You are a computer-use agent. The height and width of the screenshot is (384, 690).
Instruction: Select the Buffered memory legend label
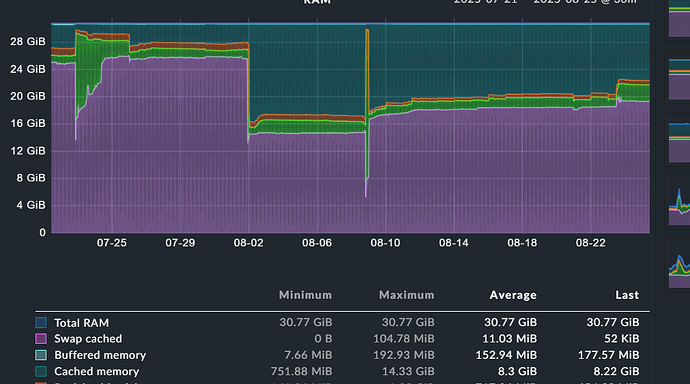(100, 355)
